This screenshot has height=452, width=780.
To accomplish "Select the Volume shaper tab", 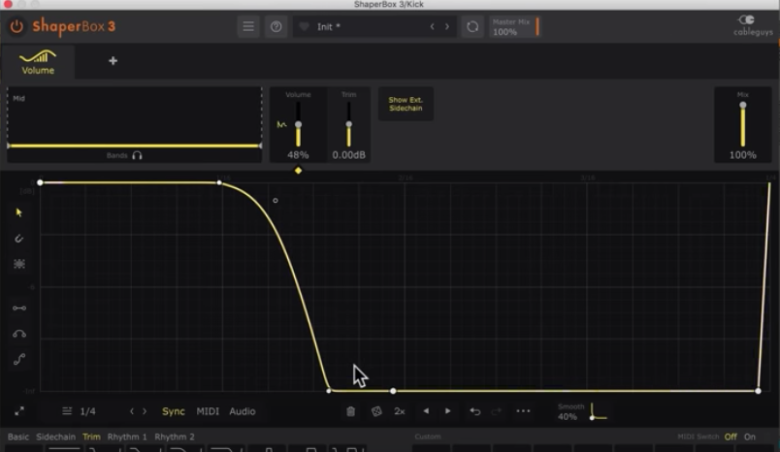I will click(38, 62).
